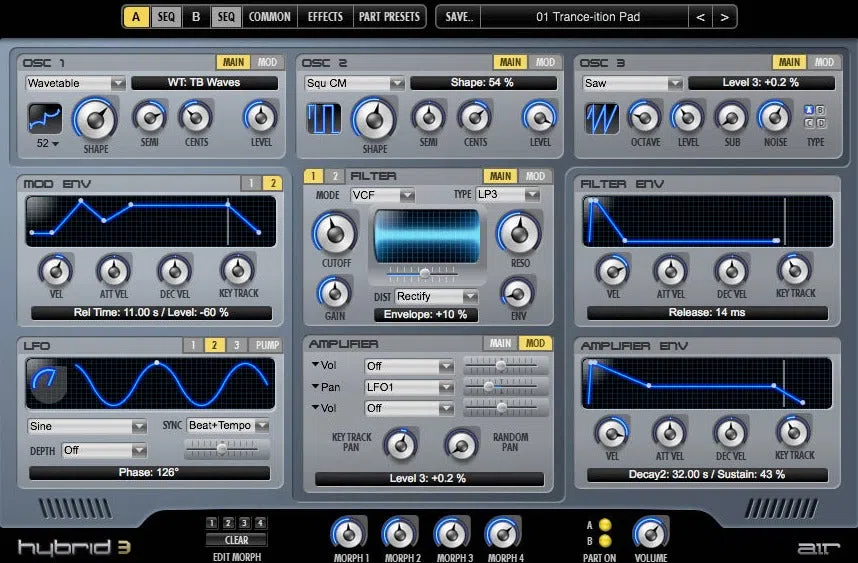Open the filter MODE VCF dropdown
Viewport: 858px width, 563px height.
coord(382,195)
